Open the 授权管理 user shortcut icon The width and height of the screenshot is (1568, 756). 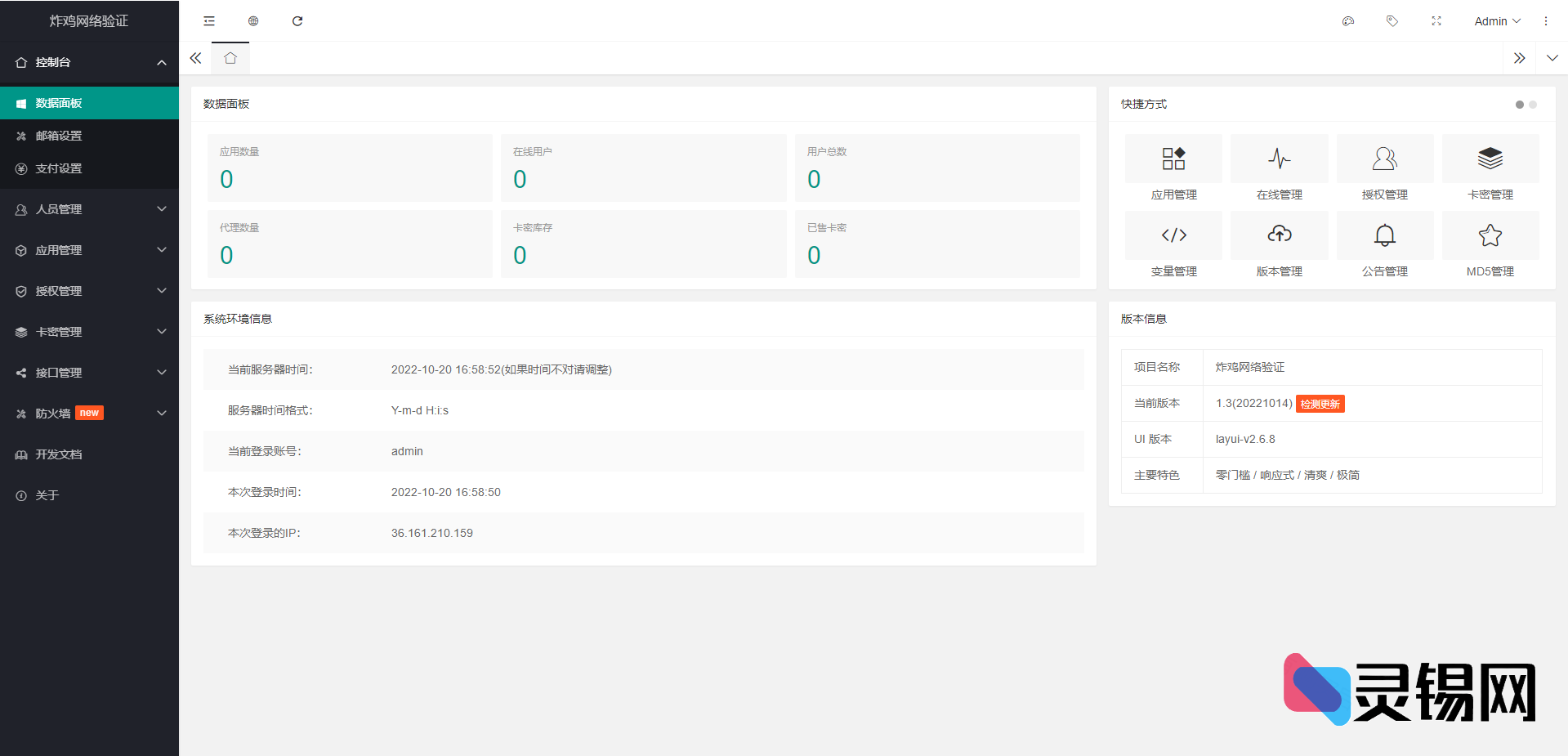pos(1384,159)
